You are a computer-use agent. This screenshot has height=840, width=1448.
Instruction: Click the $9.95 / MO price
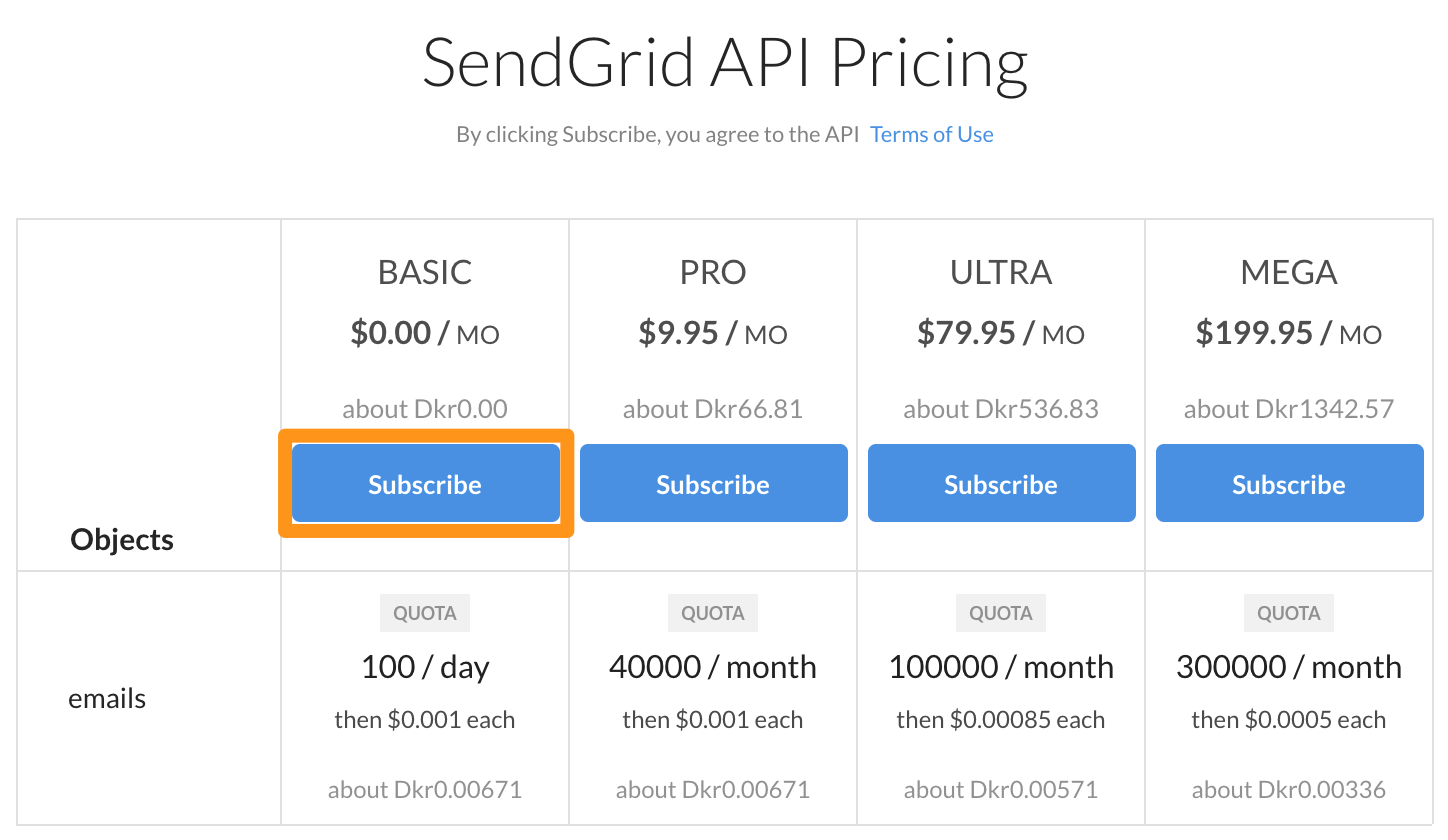tap(713, 333)
